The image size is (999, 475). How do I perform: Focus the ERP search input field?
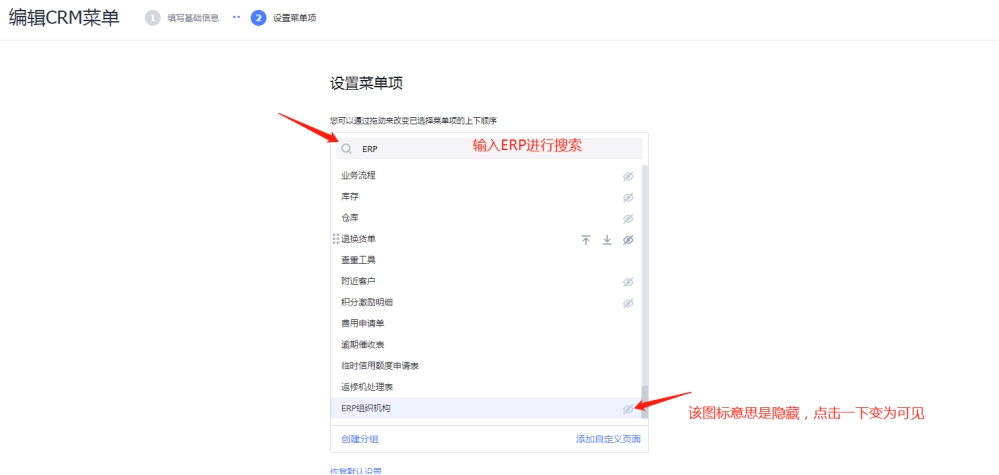pos(489,149)
